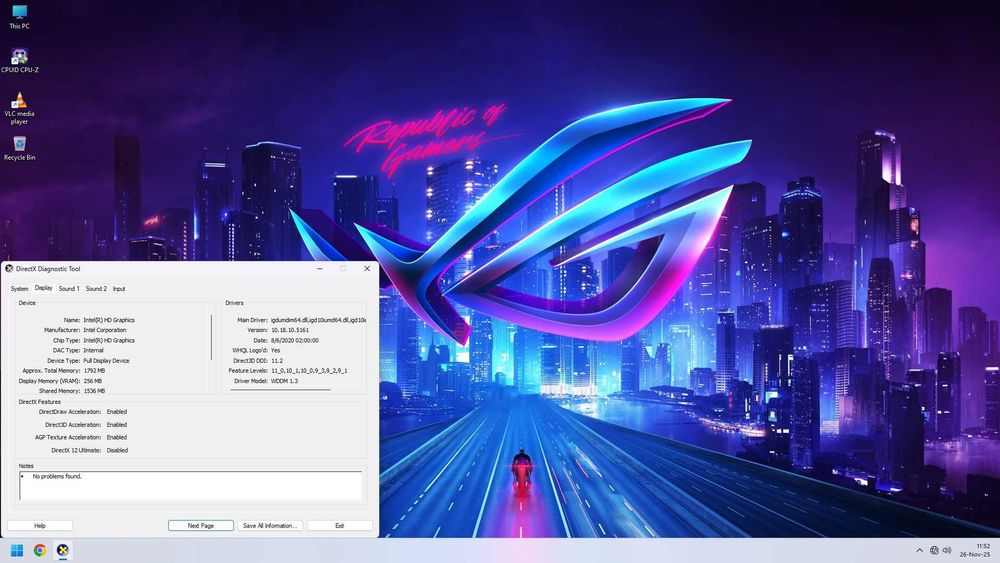Click DirectX Diagnostic Tool title bar icon
Image resolution: width=1000 pixels, height=563 pixels.
coord(9,268)
